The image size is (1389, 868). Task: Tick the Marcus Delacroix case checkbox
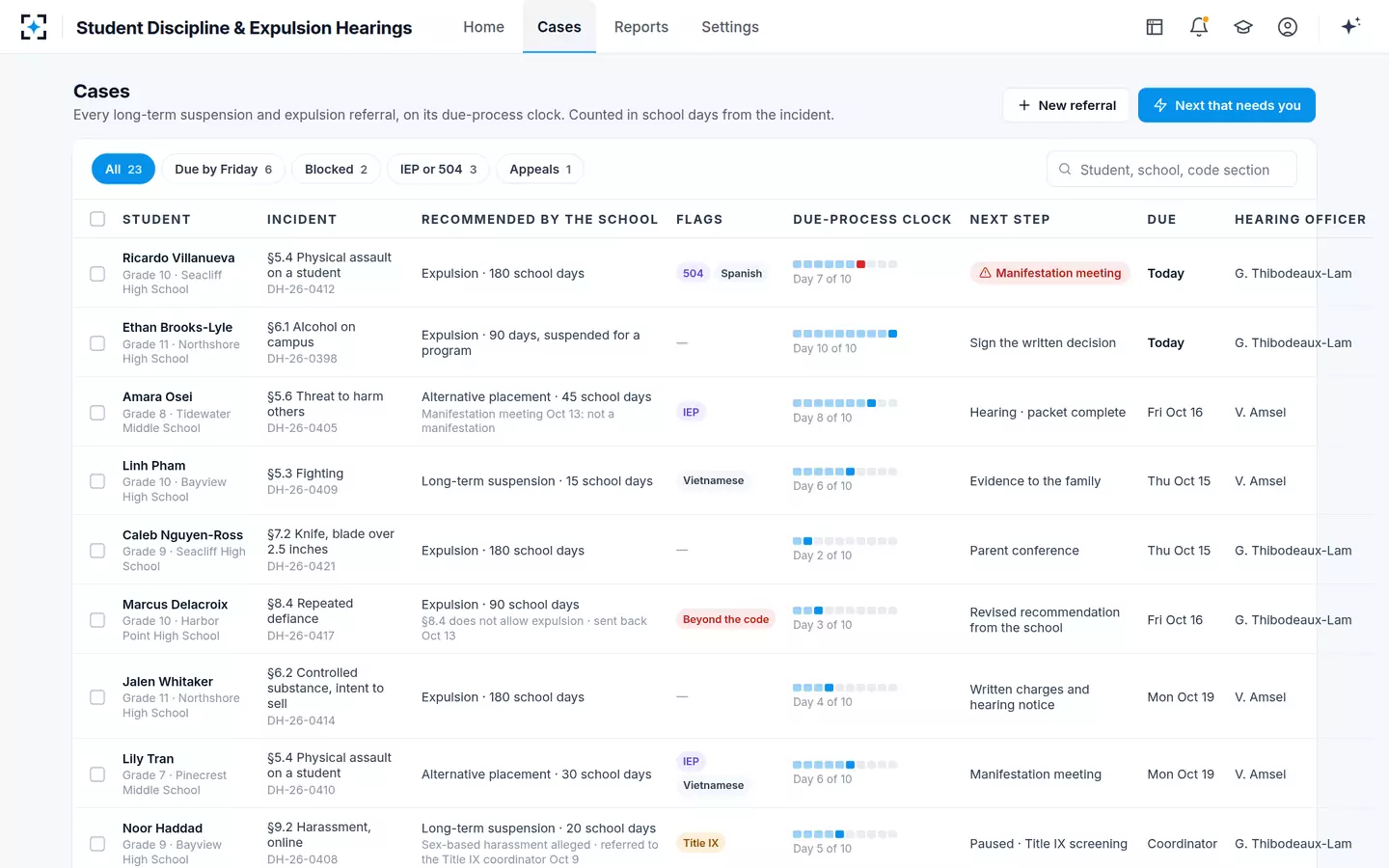tap(97, 620)
